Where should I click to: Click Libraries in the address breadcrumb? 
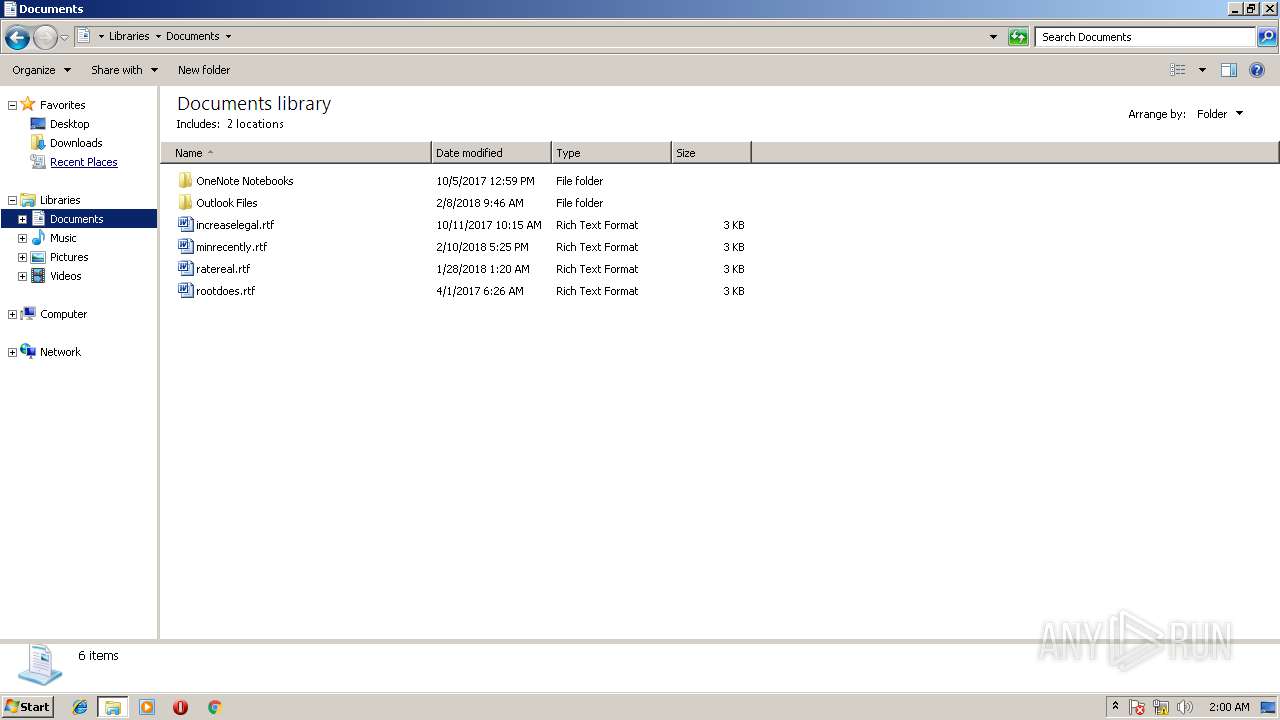pos(129,36)
